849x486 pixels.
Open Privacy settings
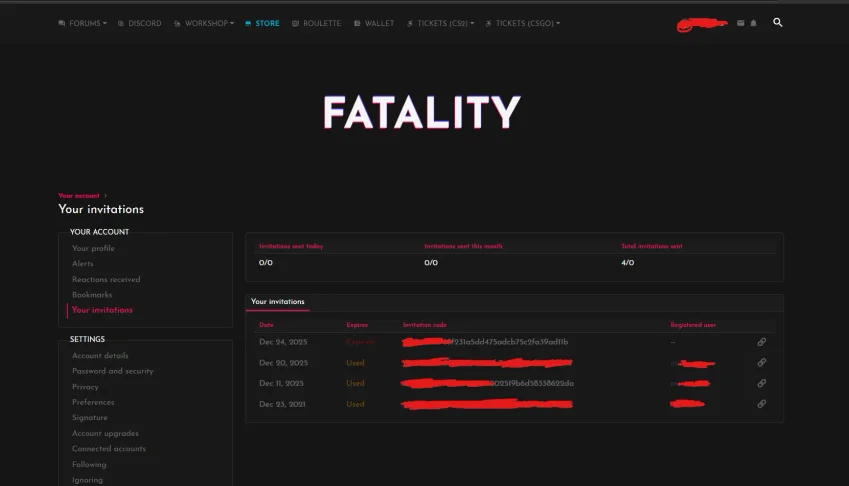pyautogui.click(x=85, y=387)
